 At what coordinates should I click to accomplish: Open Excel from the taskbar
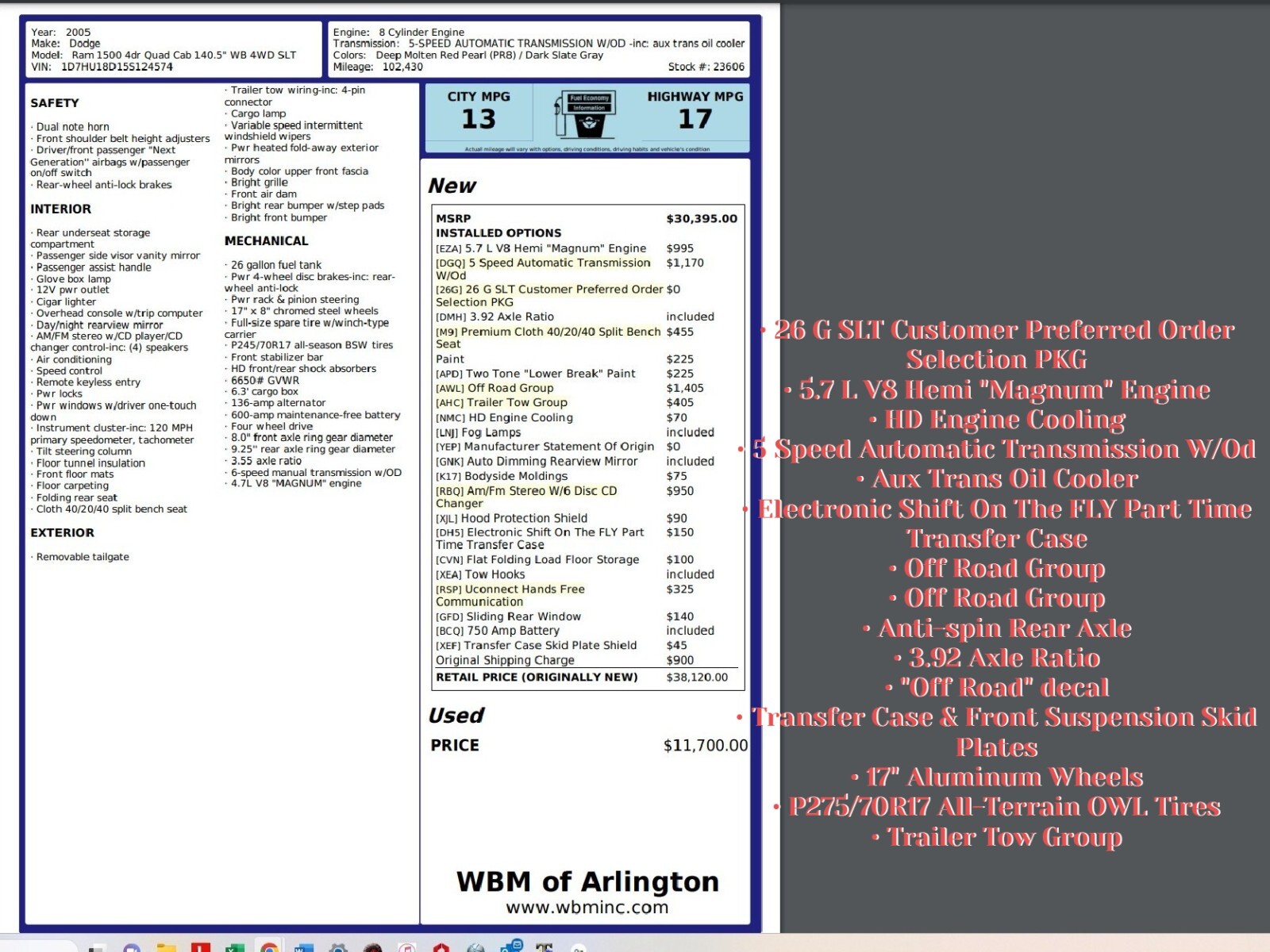235,947
